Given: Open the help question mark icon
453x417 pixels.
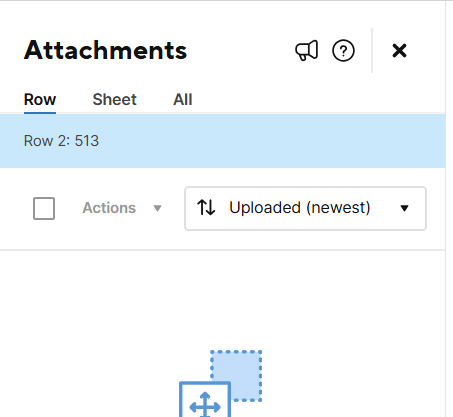Looking at the screenshot, I should 343,51.
